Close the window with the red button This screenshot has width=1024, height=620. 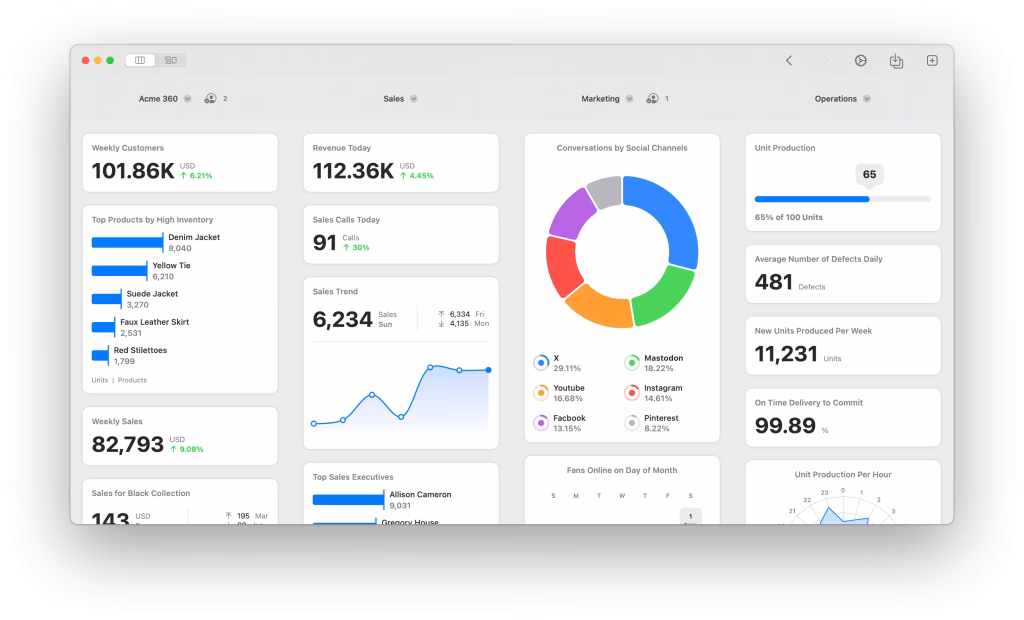pos(86,60)
